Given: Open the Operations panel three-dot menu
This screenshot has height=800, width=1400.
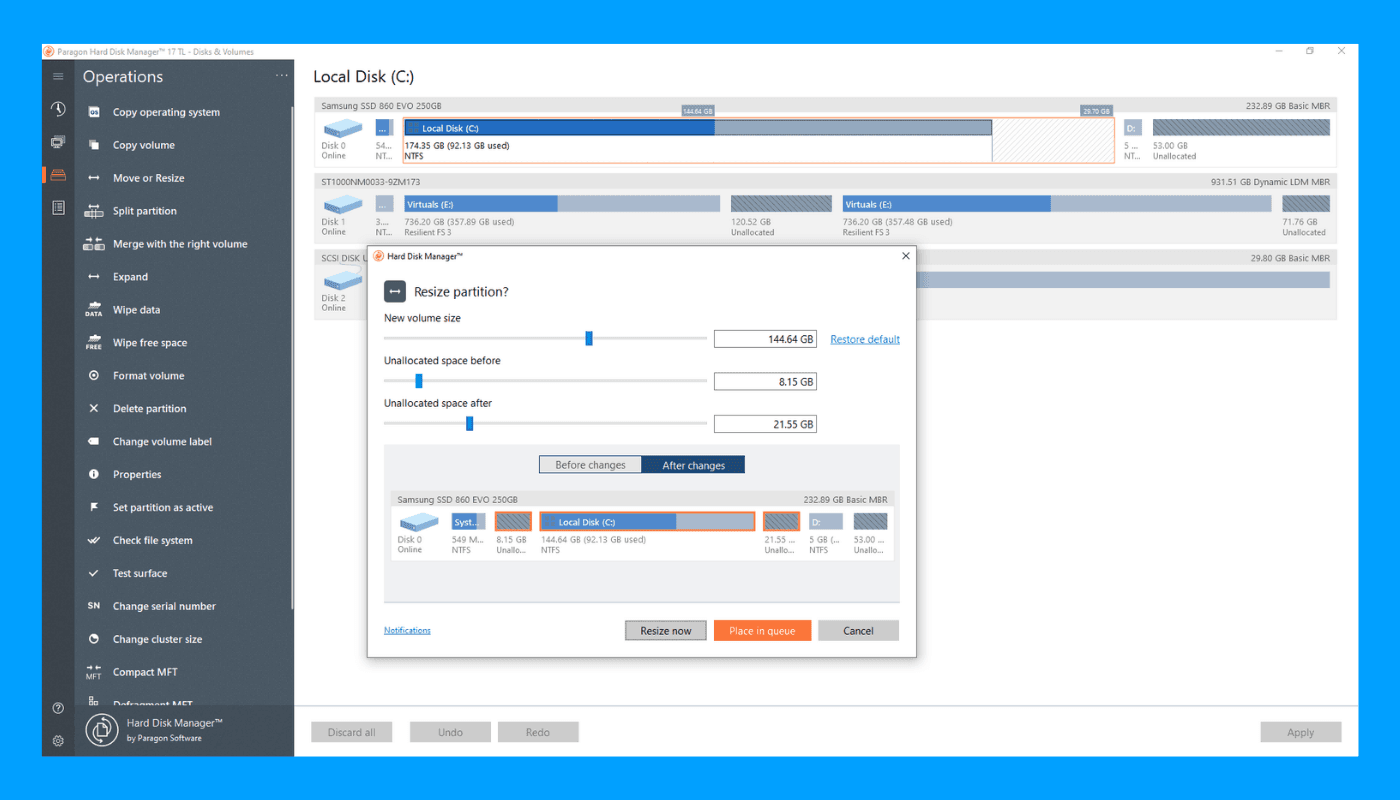Looking at the screenshot, I should click(281, 76).
